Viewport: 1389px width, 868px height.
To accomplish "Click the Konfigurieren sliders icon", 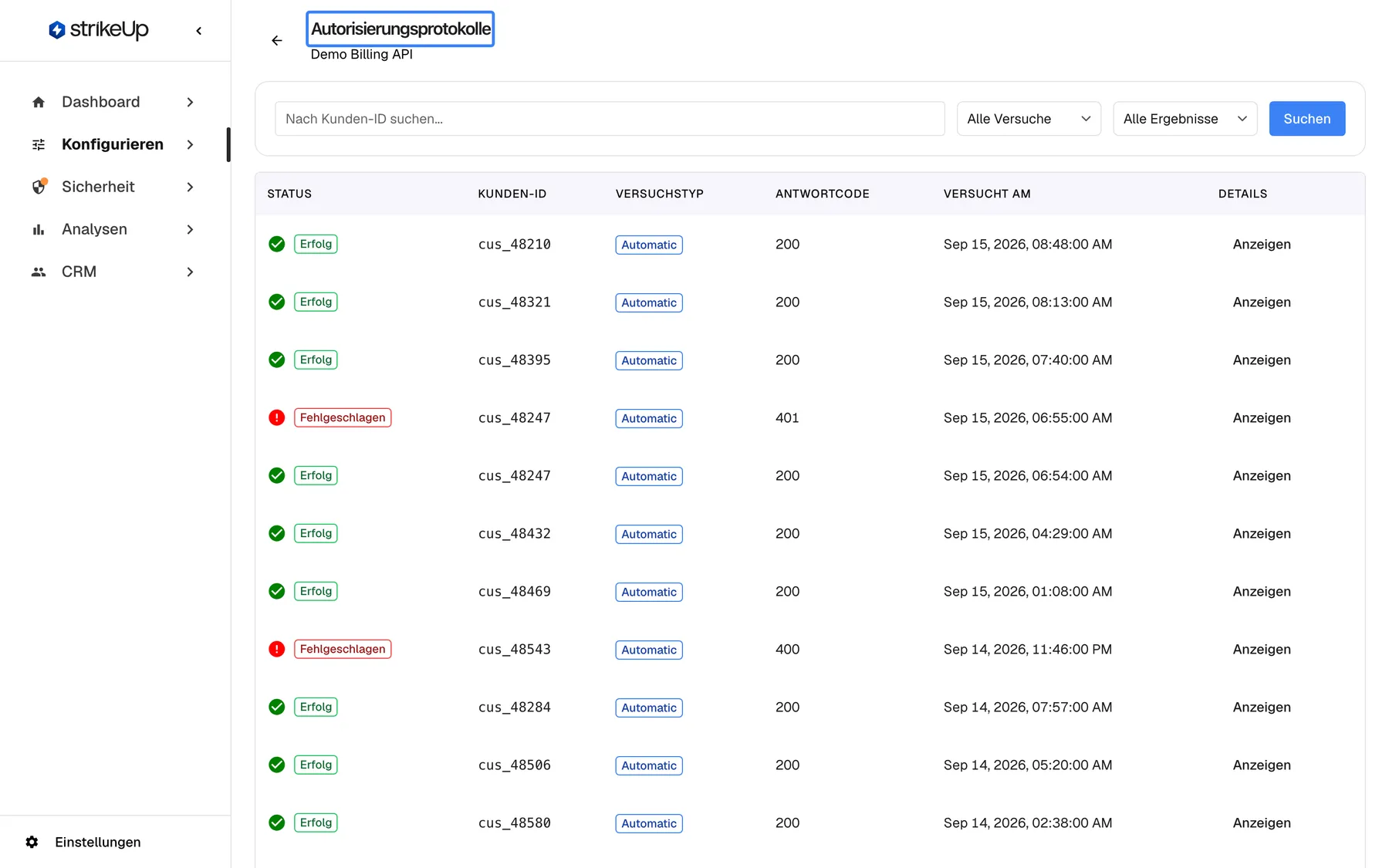I will coord(39,144).
